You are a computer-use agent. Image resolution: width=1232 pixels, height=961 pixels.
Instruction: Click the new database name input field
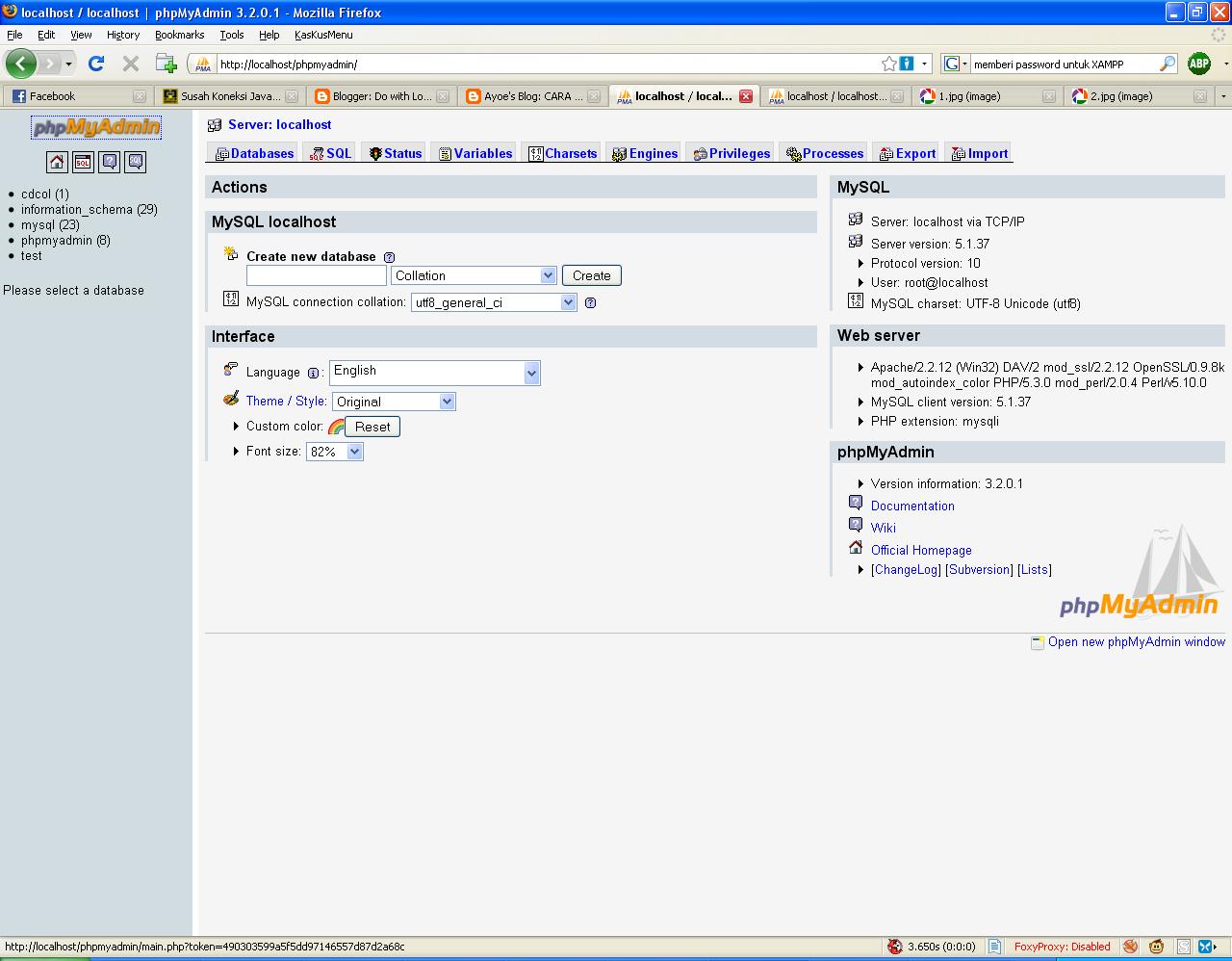(317, 275)
